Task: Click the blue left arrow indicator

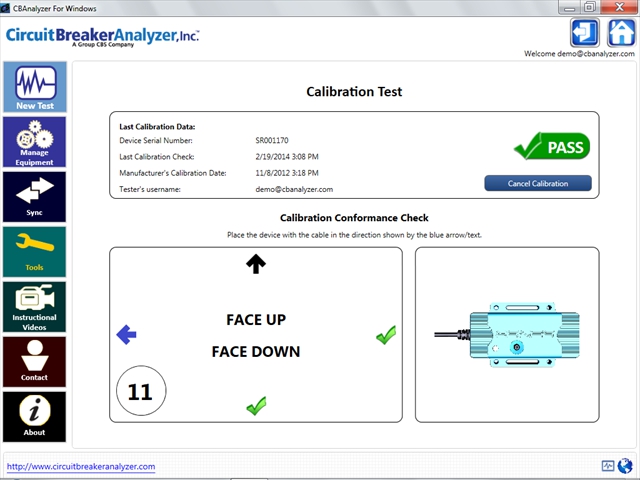Action: [x=127, y=335]
